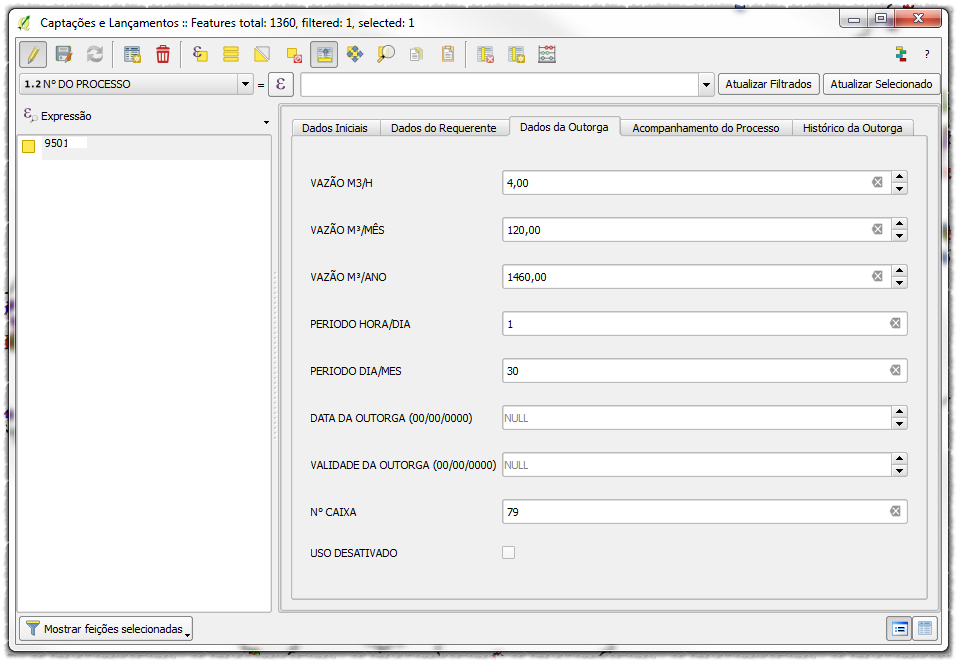The height and width of the screenshot is (660, 956).
Task: Click the select all features icon
Action: [x=231, y=55]
